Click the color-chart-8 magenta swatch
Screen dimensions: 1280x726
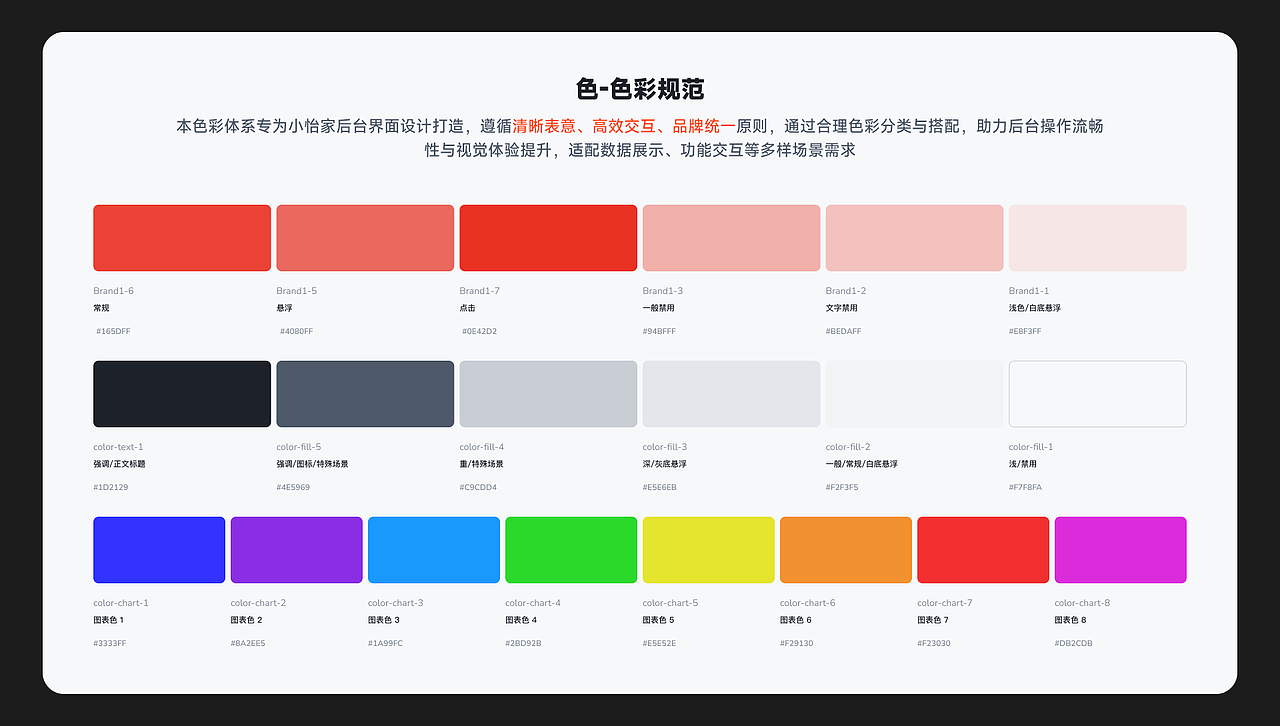pos(1120,549)
